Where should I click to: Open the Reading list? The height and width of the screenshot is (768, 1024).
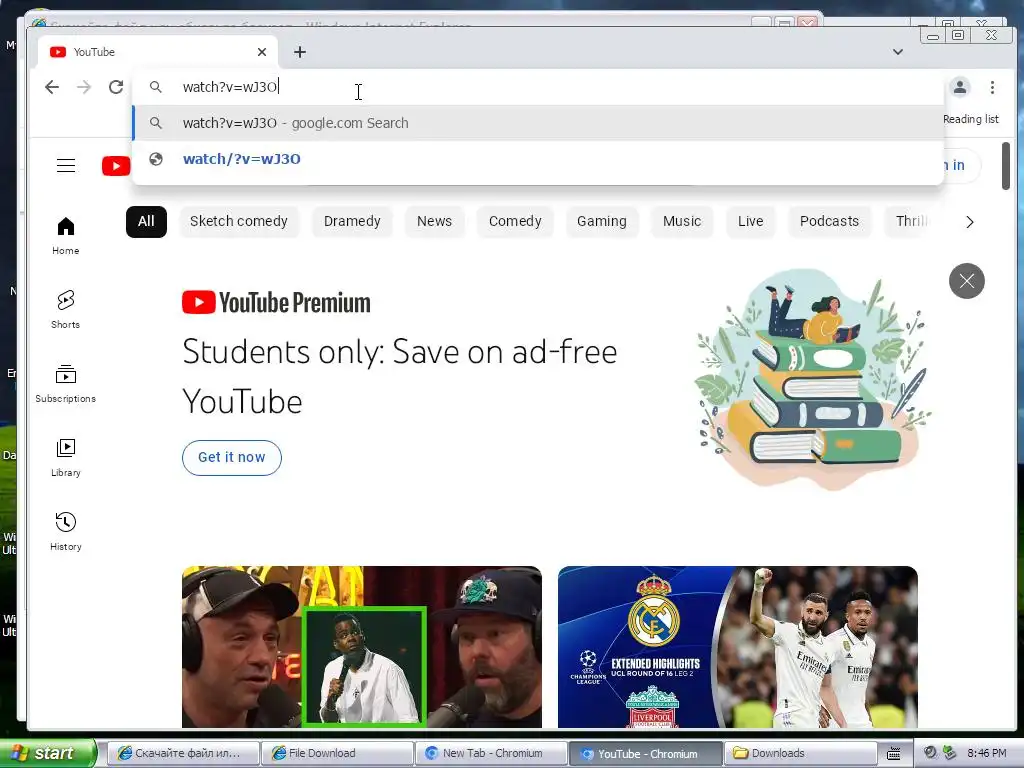point(970,119)
